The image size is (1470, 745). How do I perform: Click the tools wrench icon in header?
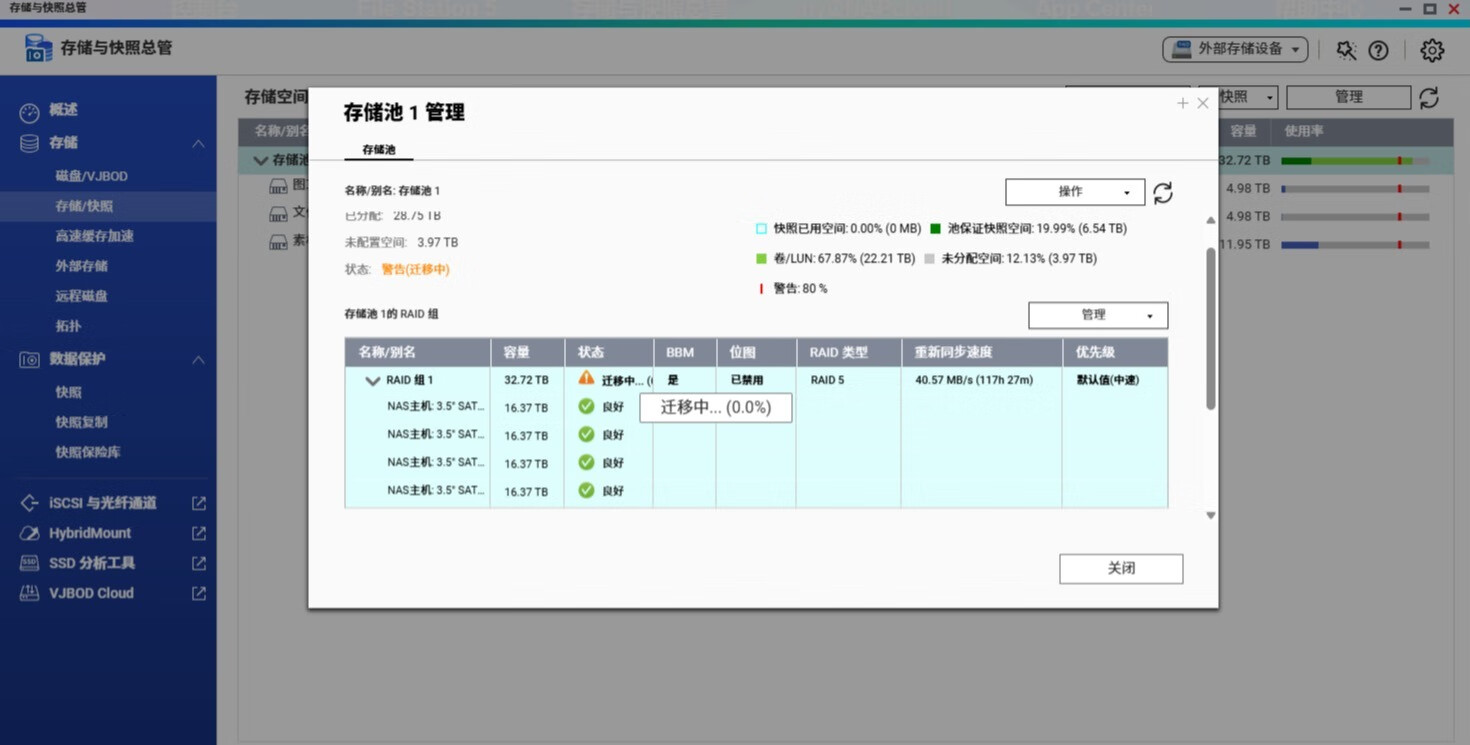[1346, 50]
